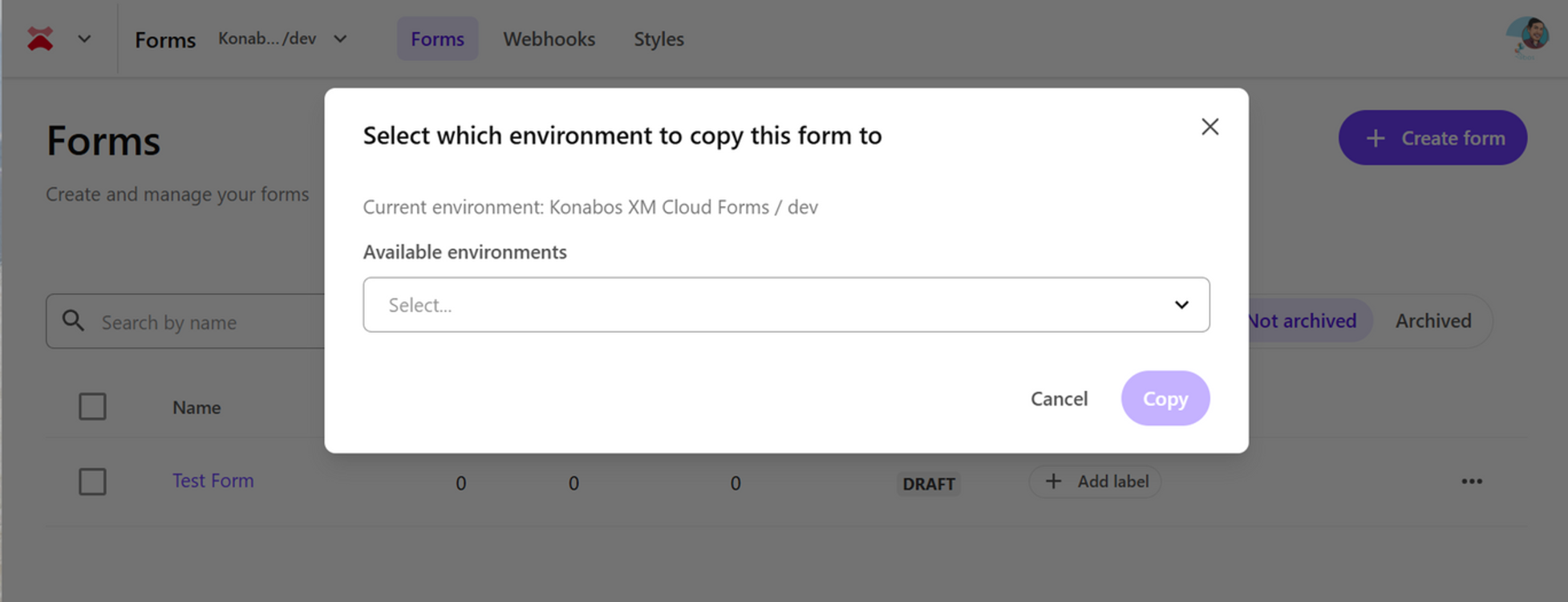Expand the app switcher chevron near logo
The image size is (1568, 602).
(84, 39)
